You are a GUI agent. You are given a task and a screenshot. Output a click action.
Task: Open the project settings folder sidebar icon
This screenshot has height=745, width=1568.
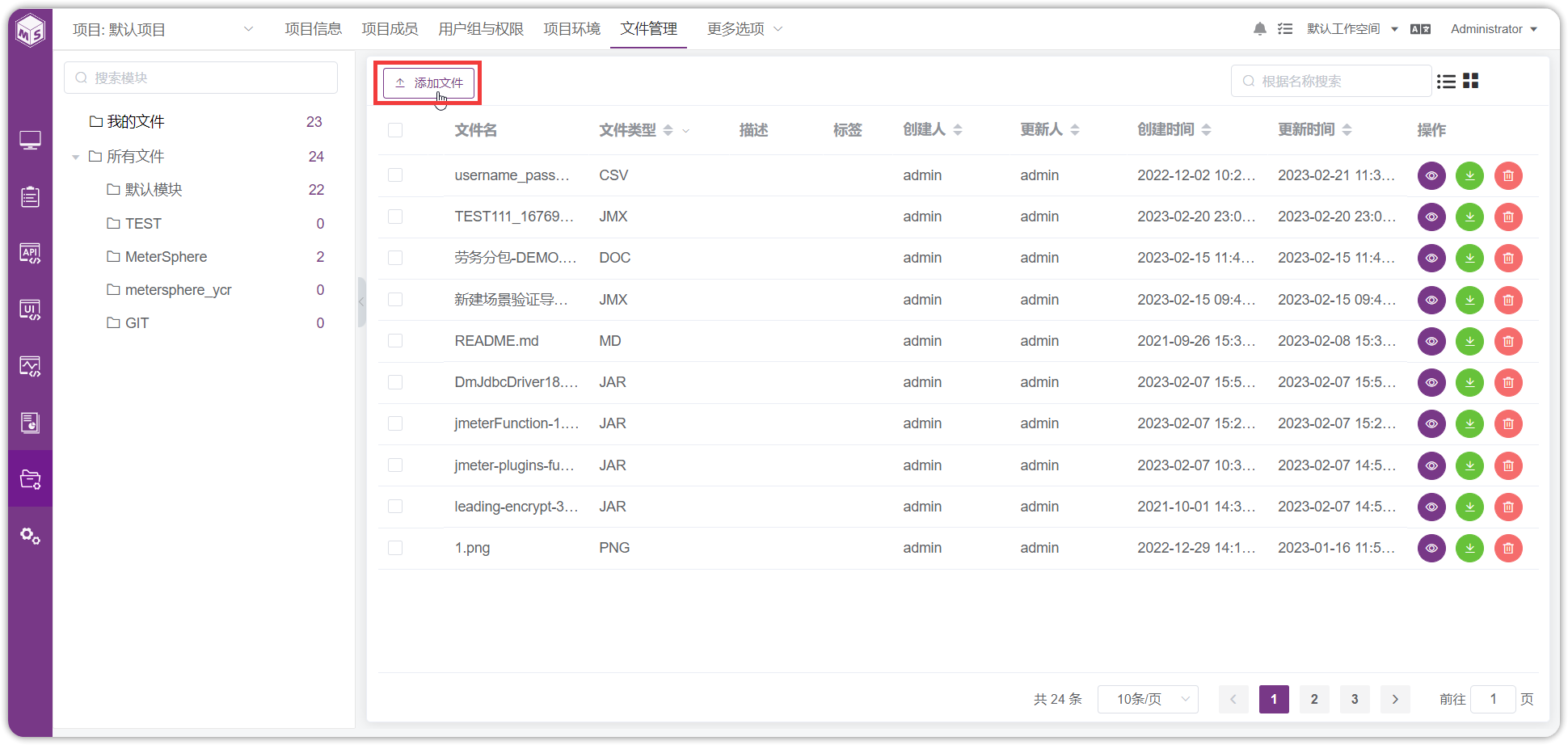[x=30, y=479]
